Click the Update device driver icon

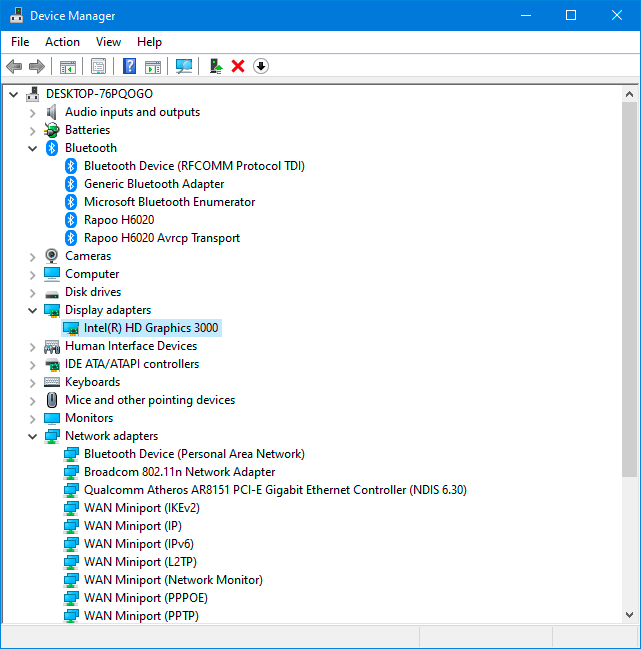coord(216,66)
